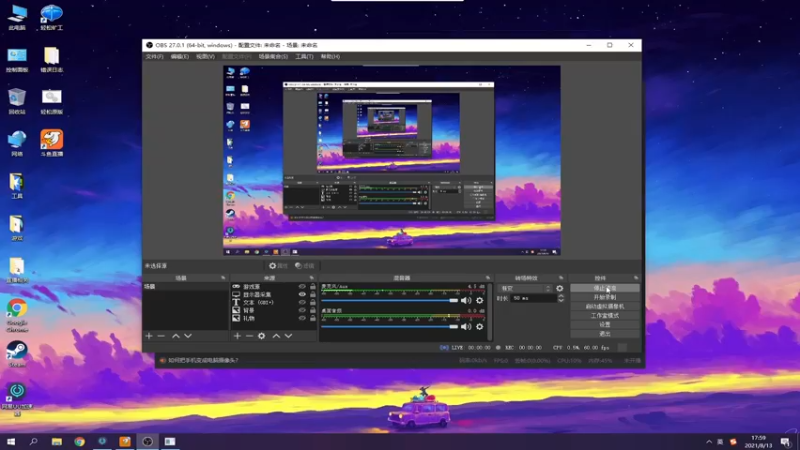The width and height of the screenshot is (800, 450).
Task: Open the 场景集合(S) menu
Action: [273, 57]
